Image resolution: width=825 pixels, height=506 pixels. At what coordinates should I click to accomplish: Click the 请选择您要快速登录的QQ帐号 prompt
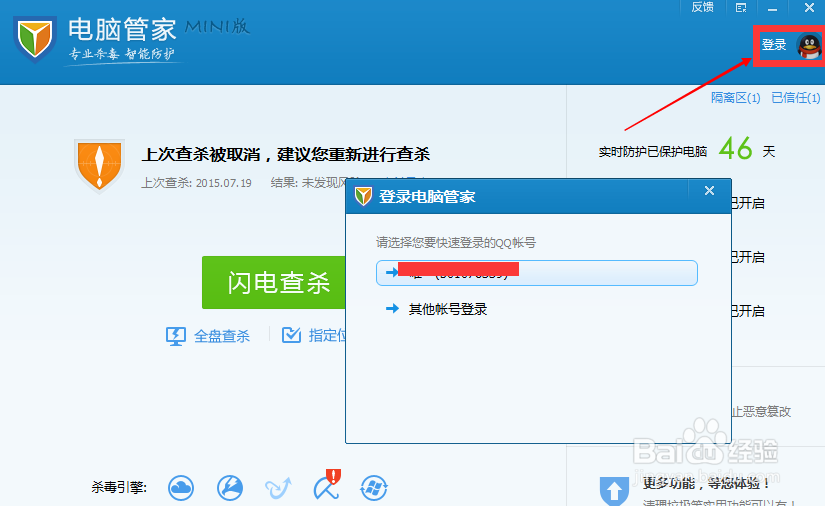pos(456,243)
